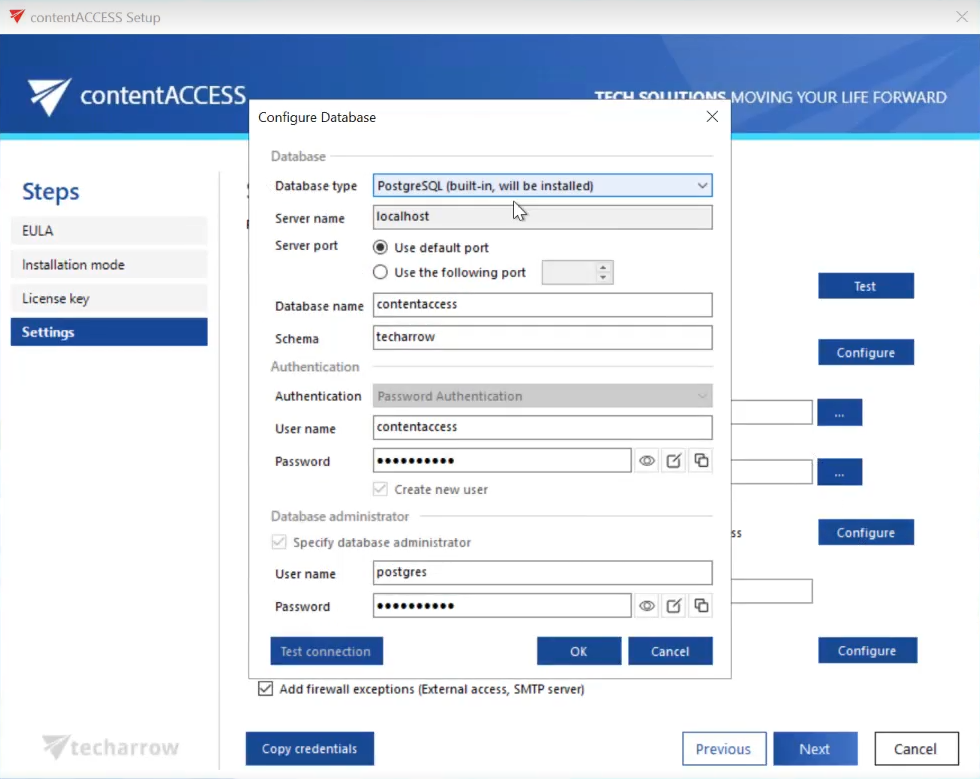Screen dimensions: 980x779
Task: Copy administrator password using copy icon
Action: coord(701,606)
